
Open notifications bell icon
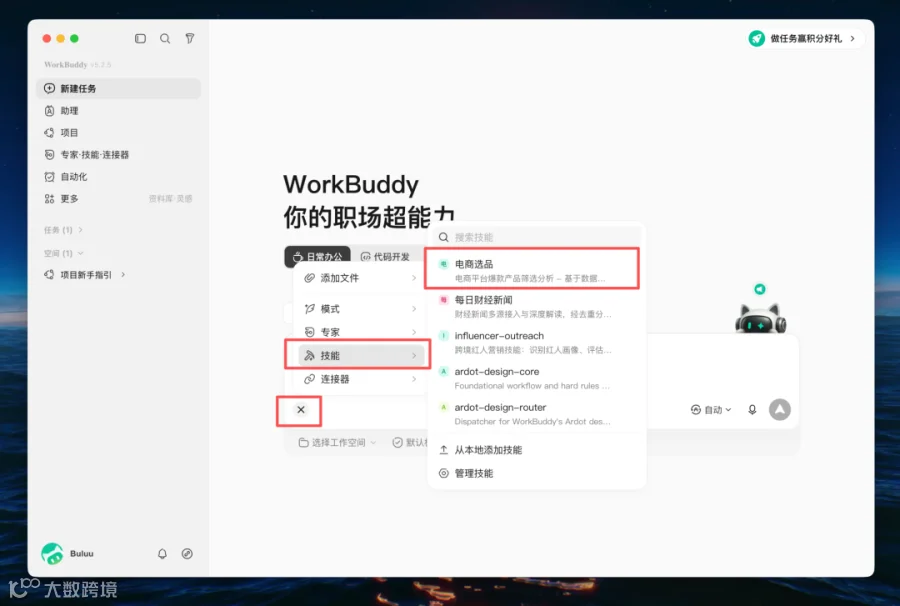(x=162, y=554)
